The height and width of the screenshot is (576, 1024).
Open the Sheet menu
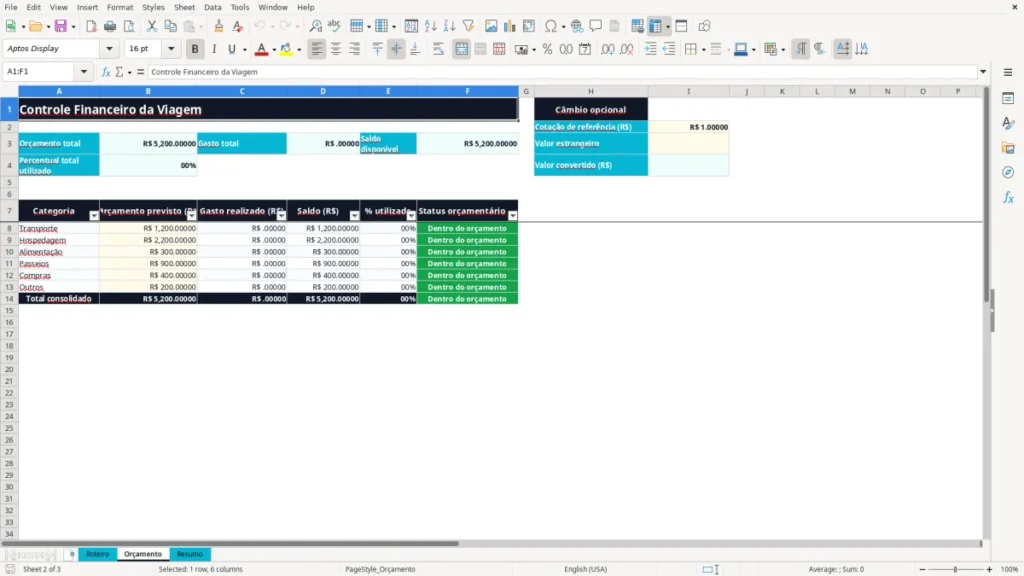[184, 7]
